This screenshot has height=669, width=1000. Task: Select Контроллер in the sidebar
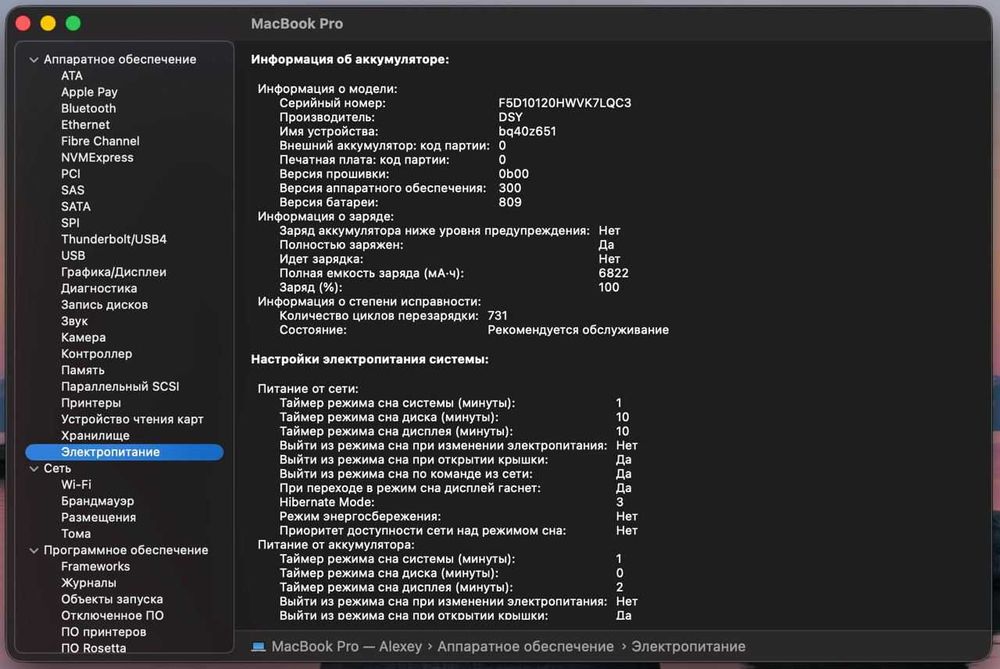click(x=97, y=354)
